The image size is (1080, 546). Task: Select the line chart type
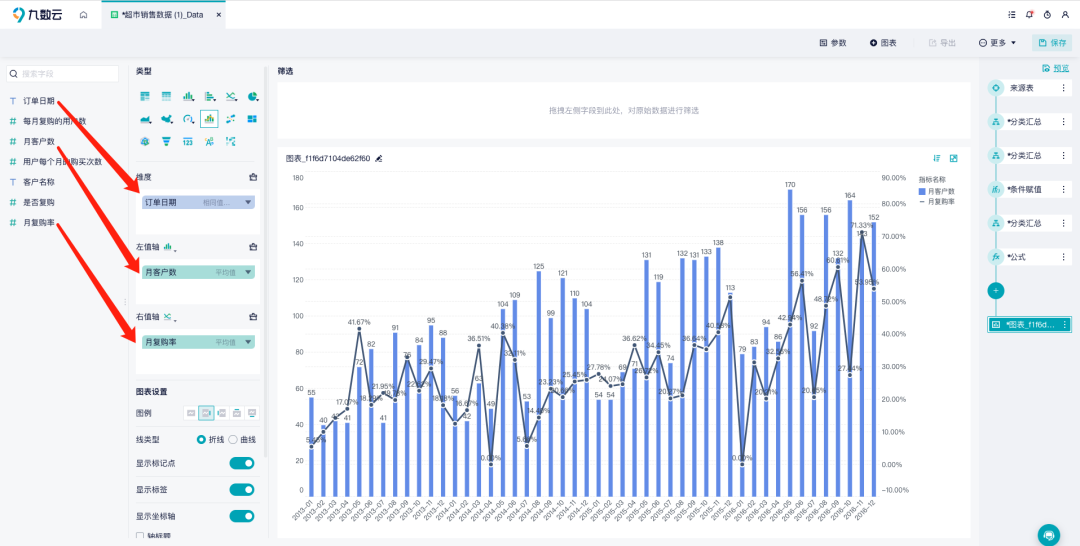(x=231, y=96)
